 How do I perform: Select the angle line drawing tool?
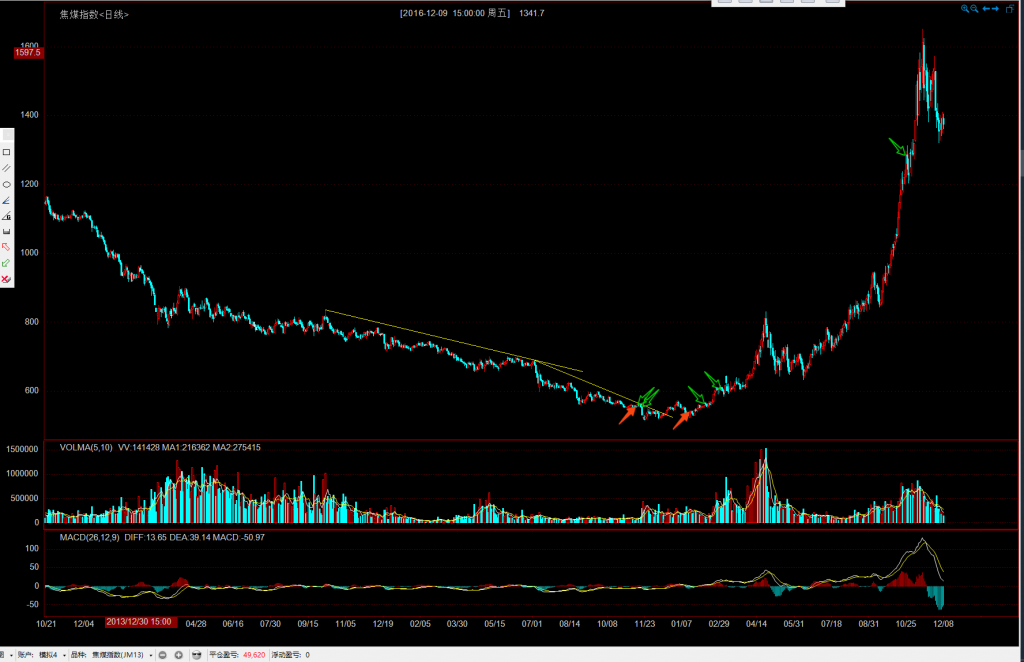click(7, 200)
